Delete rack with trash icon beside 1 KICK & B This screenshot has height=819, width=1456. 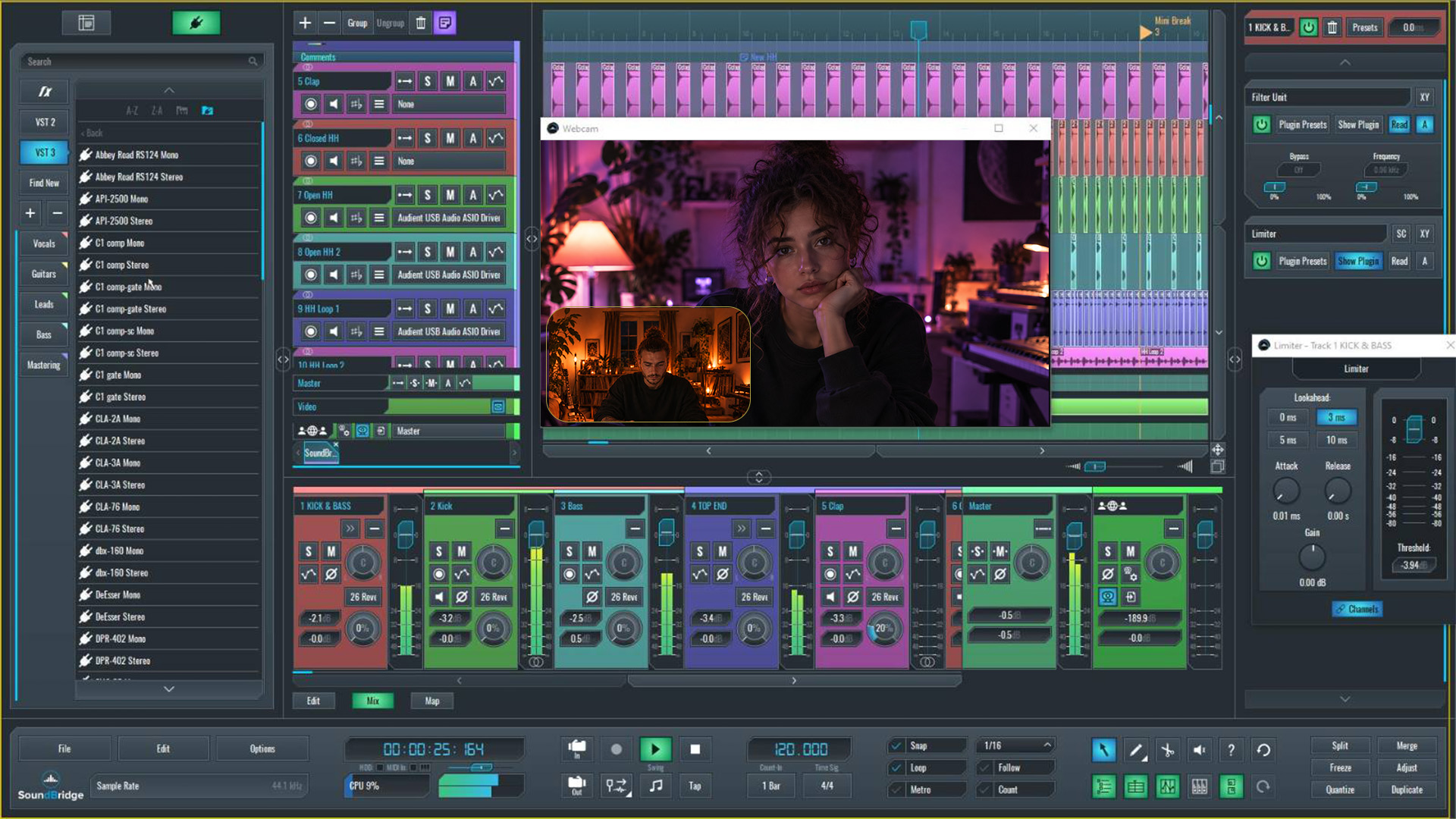point(1332,27)
